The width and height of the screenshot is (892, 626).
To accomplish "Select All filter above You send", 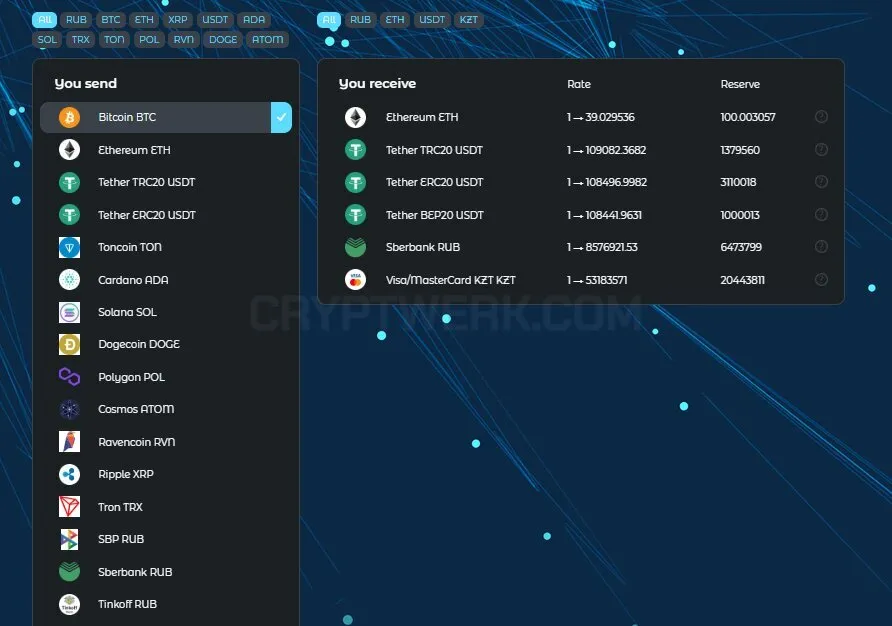I will coord(44,19).
